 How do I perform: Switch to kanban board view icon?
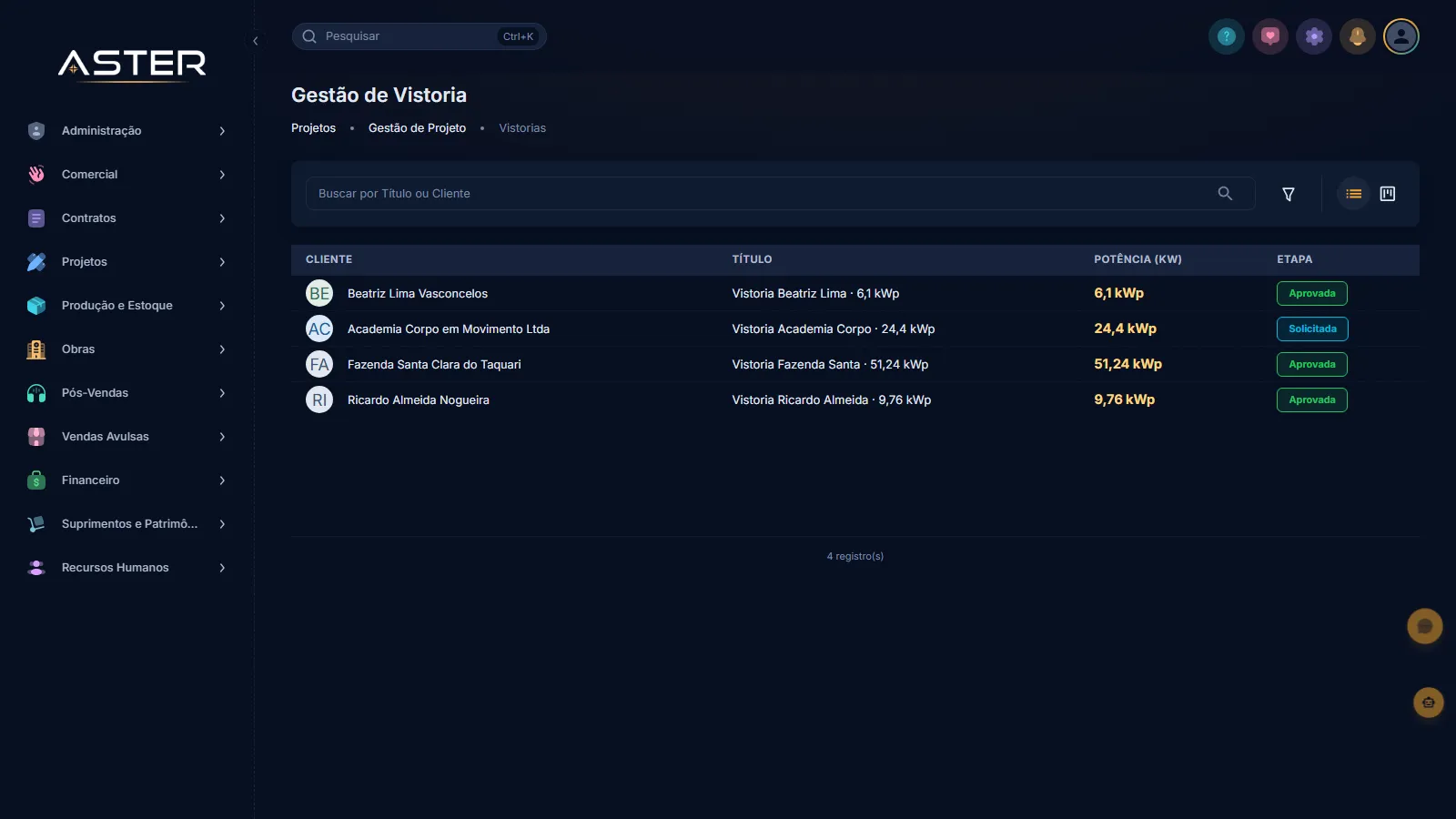pyautogui.click(x=1388, y=194)
